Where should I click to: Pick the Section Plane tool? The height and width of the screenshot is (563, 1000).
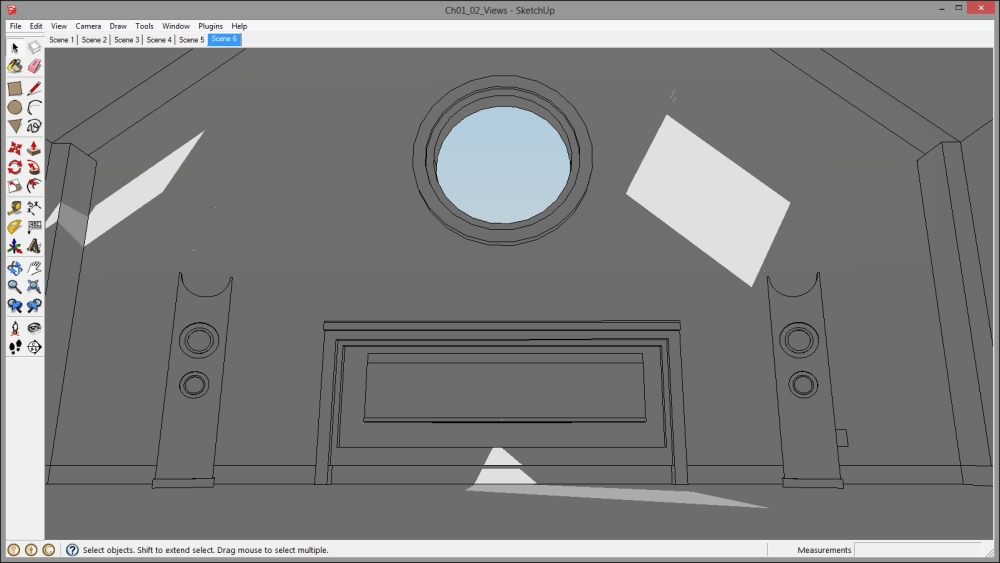[34, 347]
